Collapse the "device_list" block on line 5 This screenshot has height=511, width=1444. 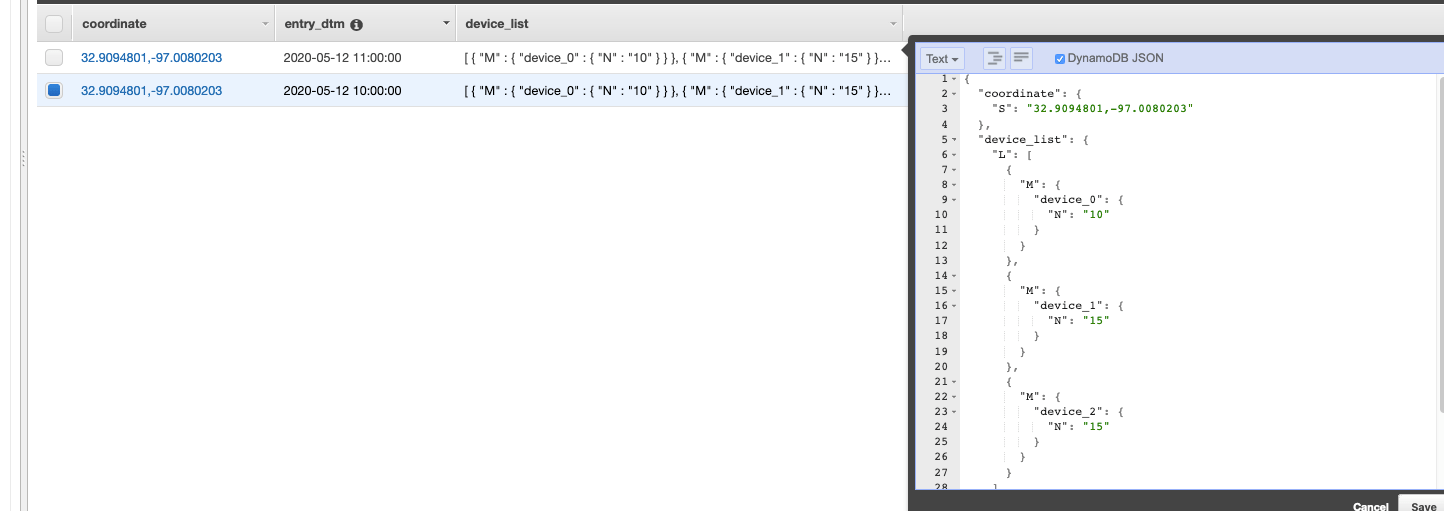pyautogui.click(x=955, y=140)
